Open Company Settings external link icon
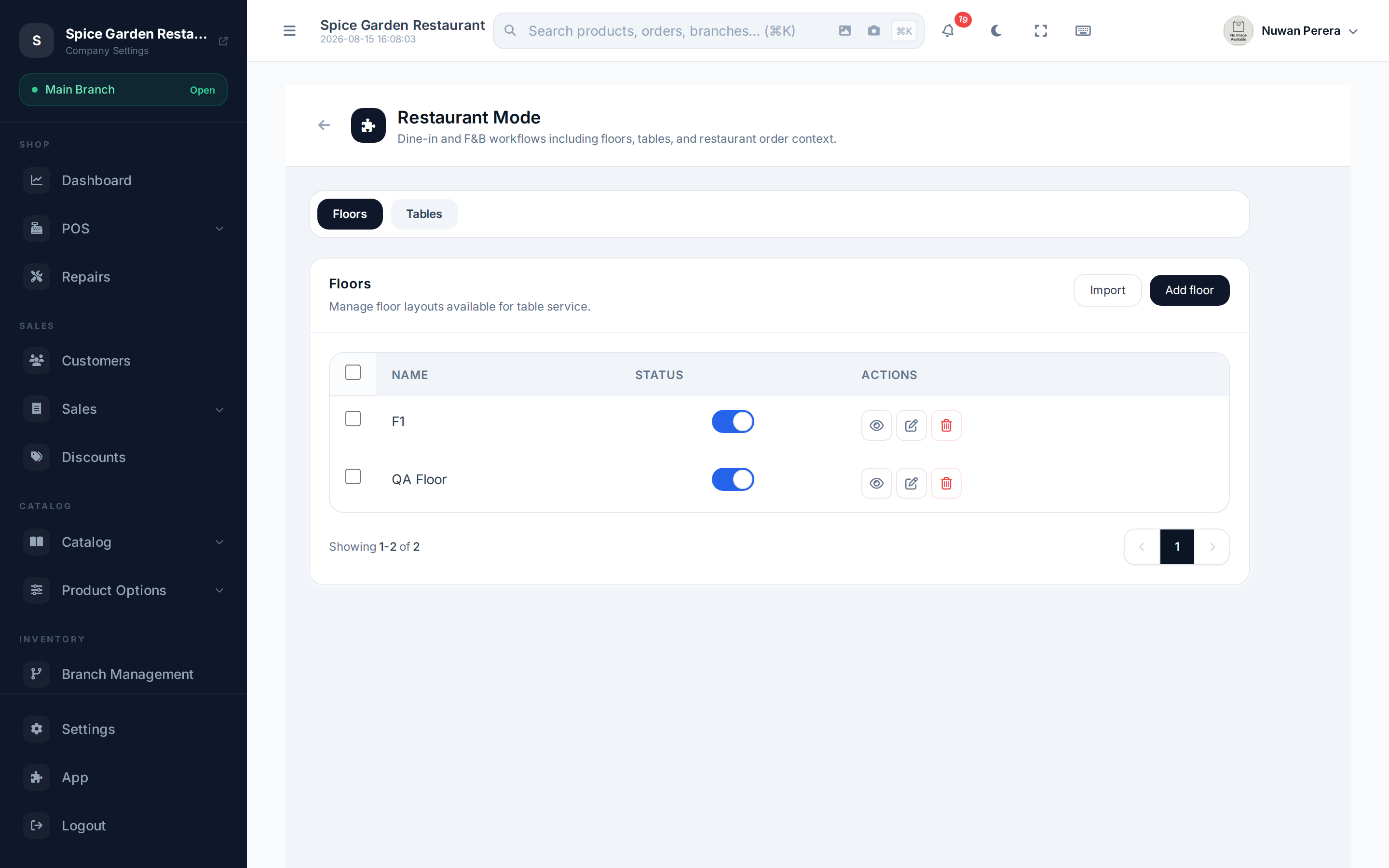Viewport: 1389px width, 868px height. point(223,41)
